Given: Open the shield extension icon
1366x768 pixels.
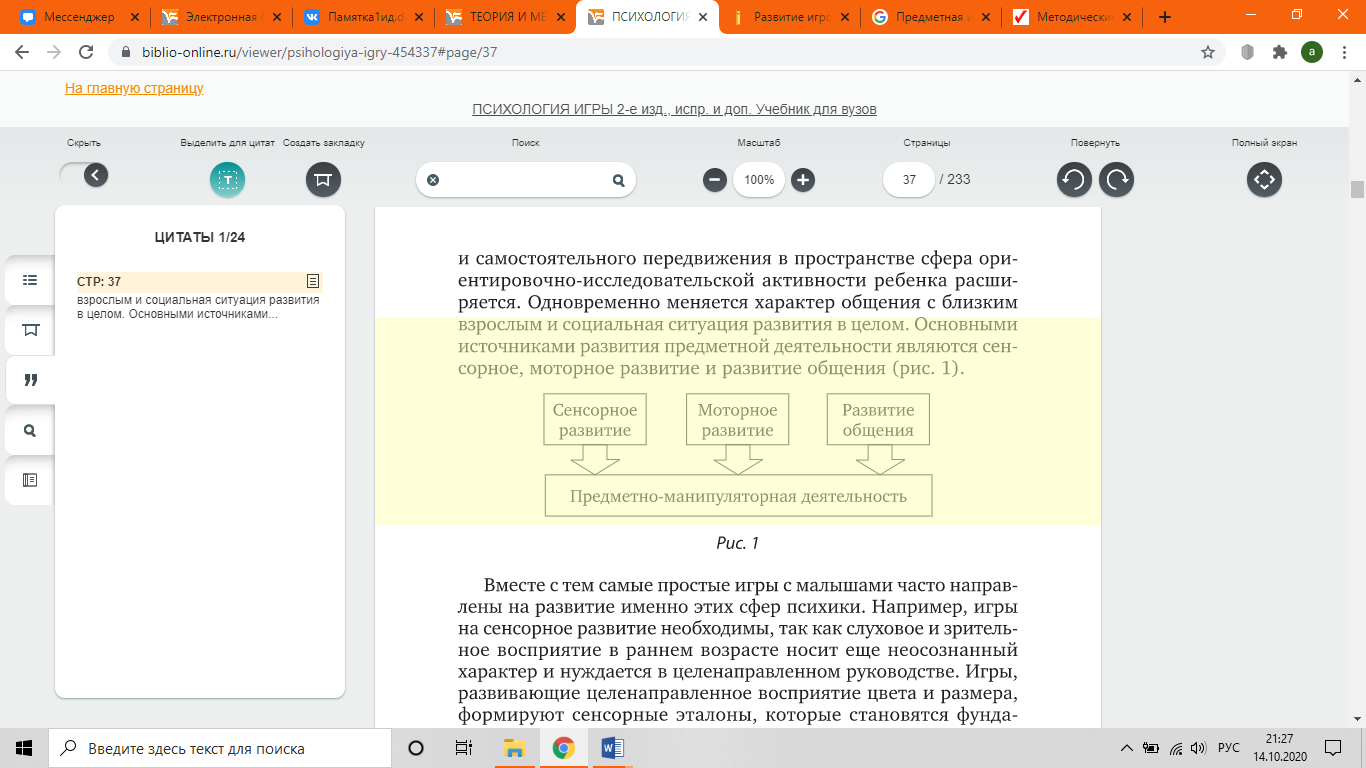Looking at the screenshot, I should pos(1247,52).
